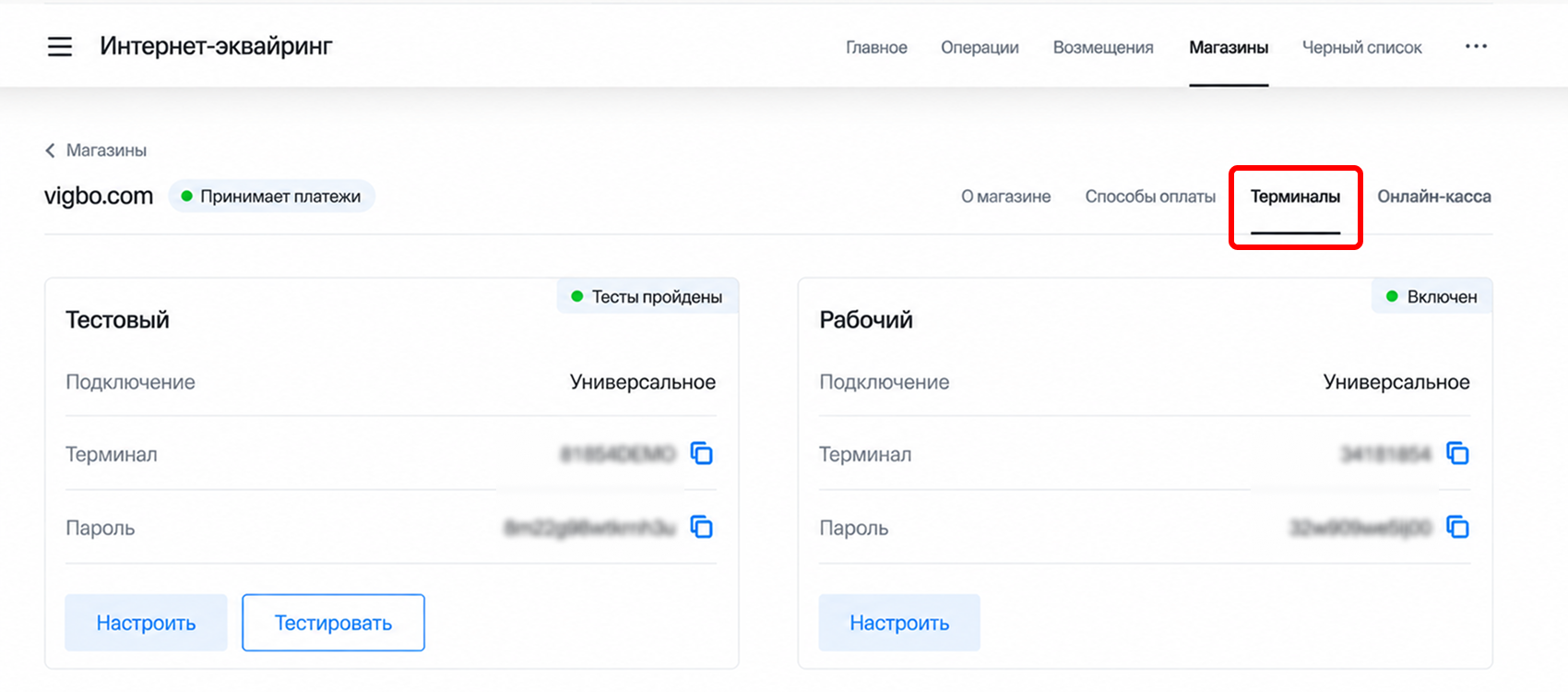Image resolution: width=1568 pixels, height=692 pixels.
Task: Copy the test terminal ID
Action: (702, 454)
